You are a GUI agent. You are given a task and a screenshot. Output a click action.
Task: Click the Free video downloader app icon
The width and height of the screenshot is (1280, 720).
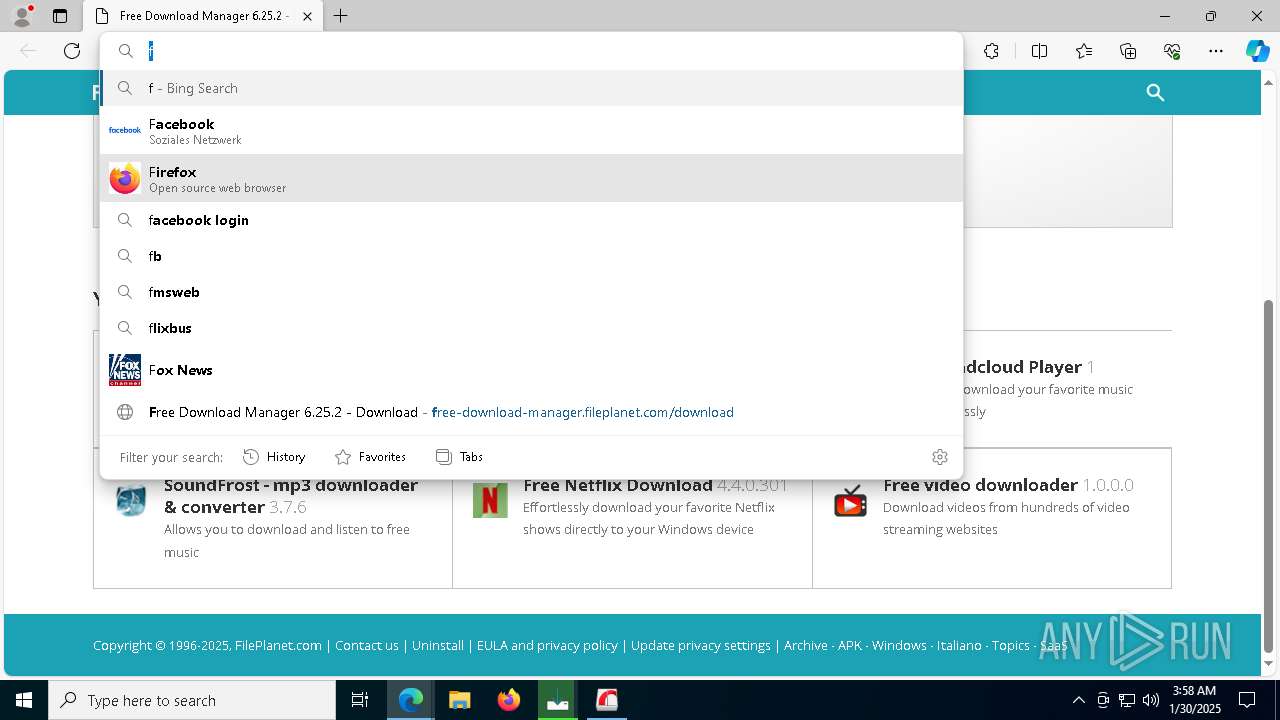coord(850,500)
